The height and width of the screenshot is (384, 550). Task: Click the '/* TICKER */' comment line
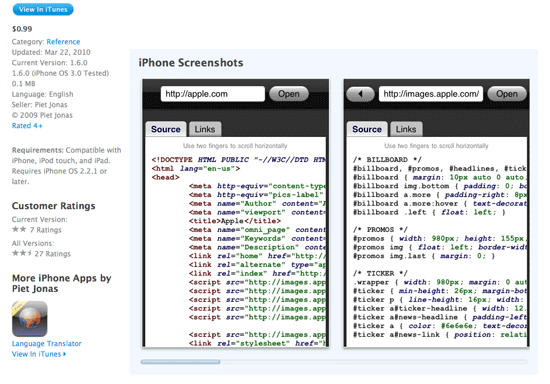380,274
